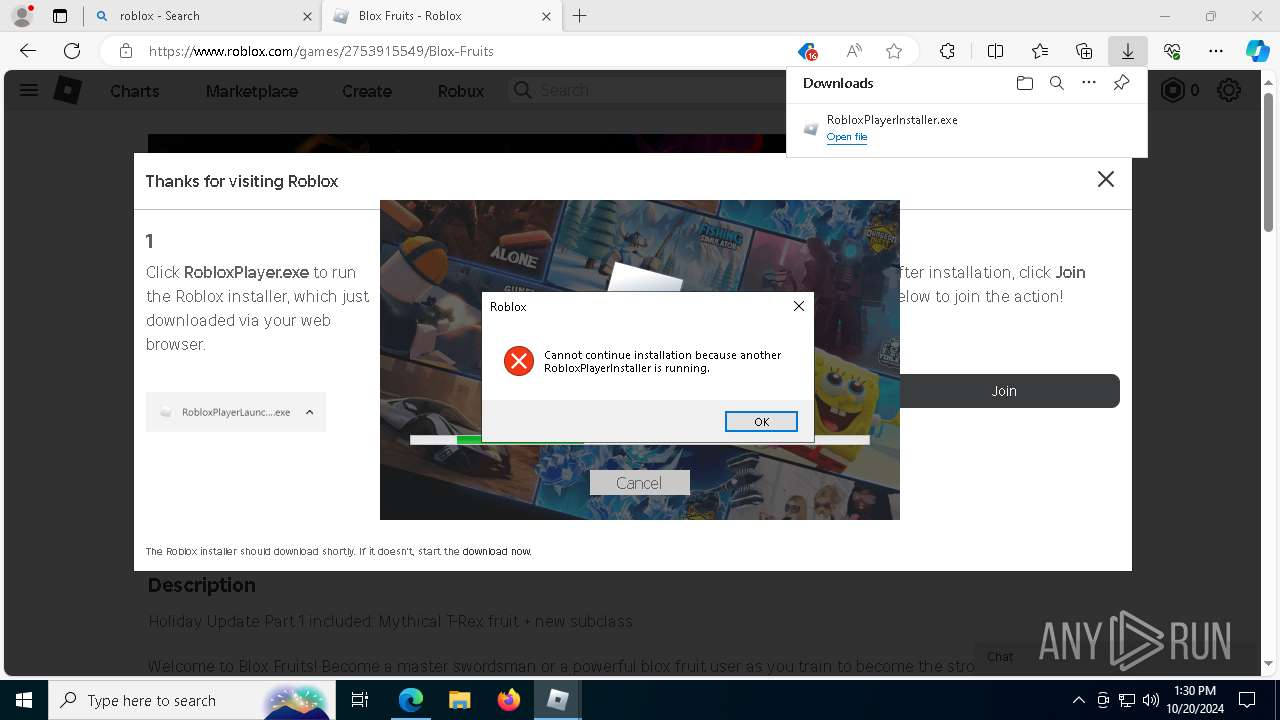1280x720 pixels.
Task: Open Roblox settings gear
Action: pos(1229,90)
